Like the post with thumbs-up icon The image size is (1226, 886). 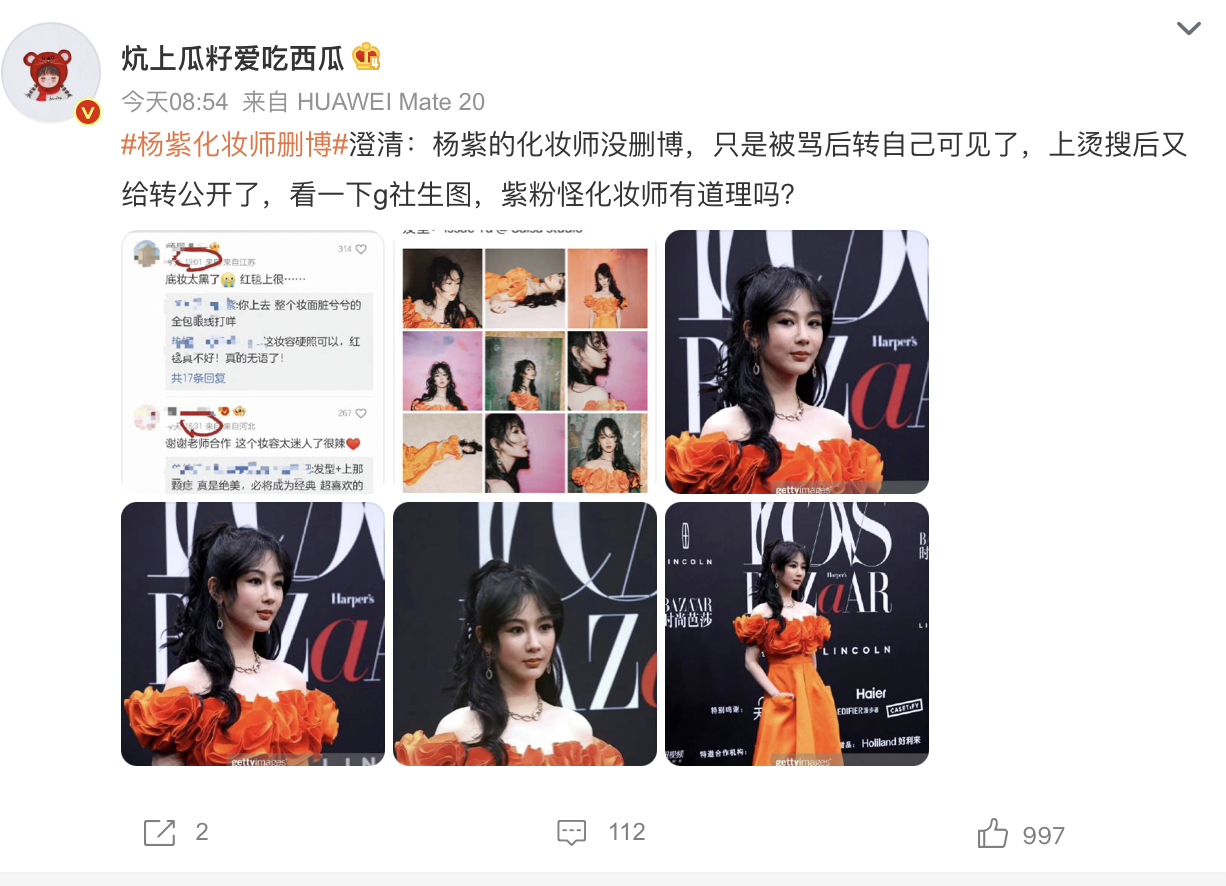tap(992, 833)
